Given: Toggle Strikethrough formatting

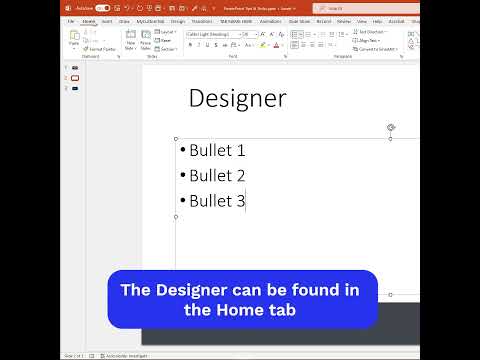Looking at the screenshot, I should click(x=225, y=45).
